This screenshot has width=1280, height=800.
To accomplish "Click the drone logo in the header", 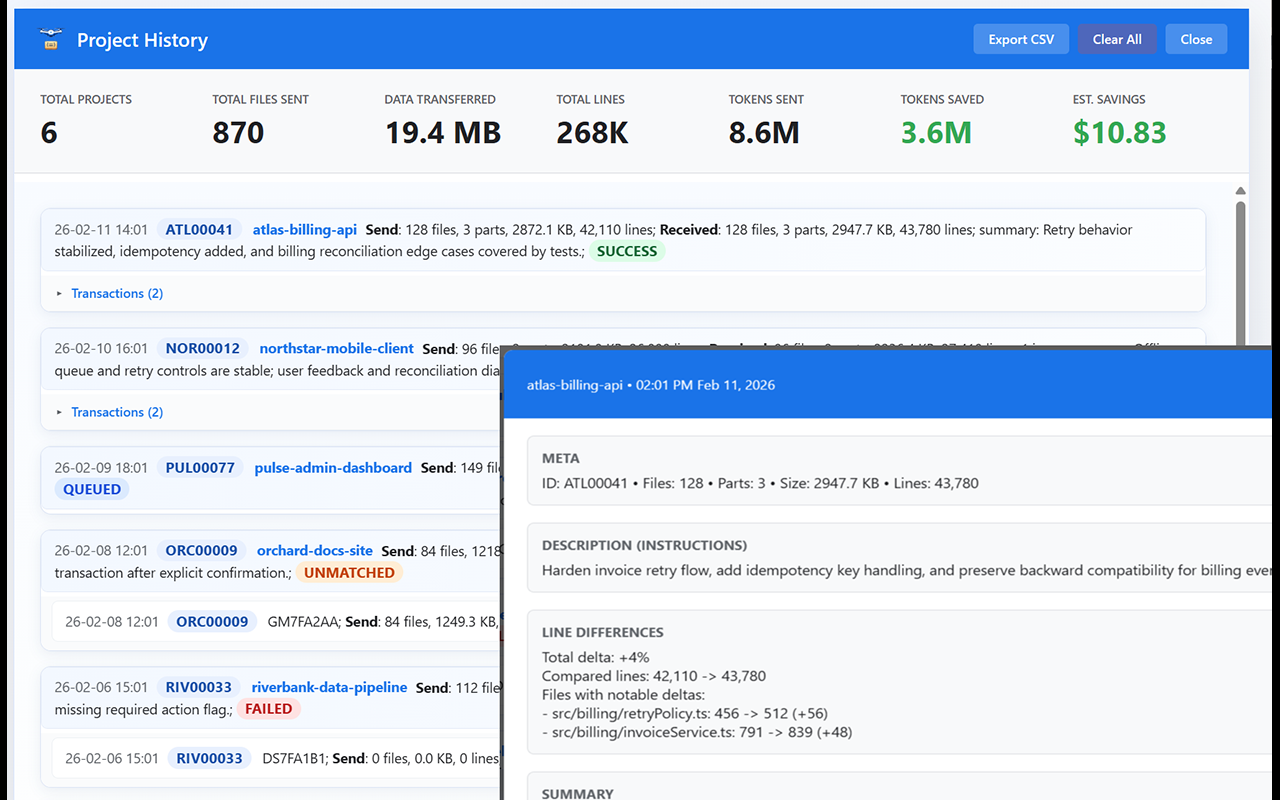I will coord(48,38).
